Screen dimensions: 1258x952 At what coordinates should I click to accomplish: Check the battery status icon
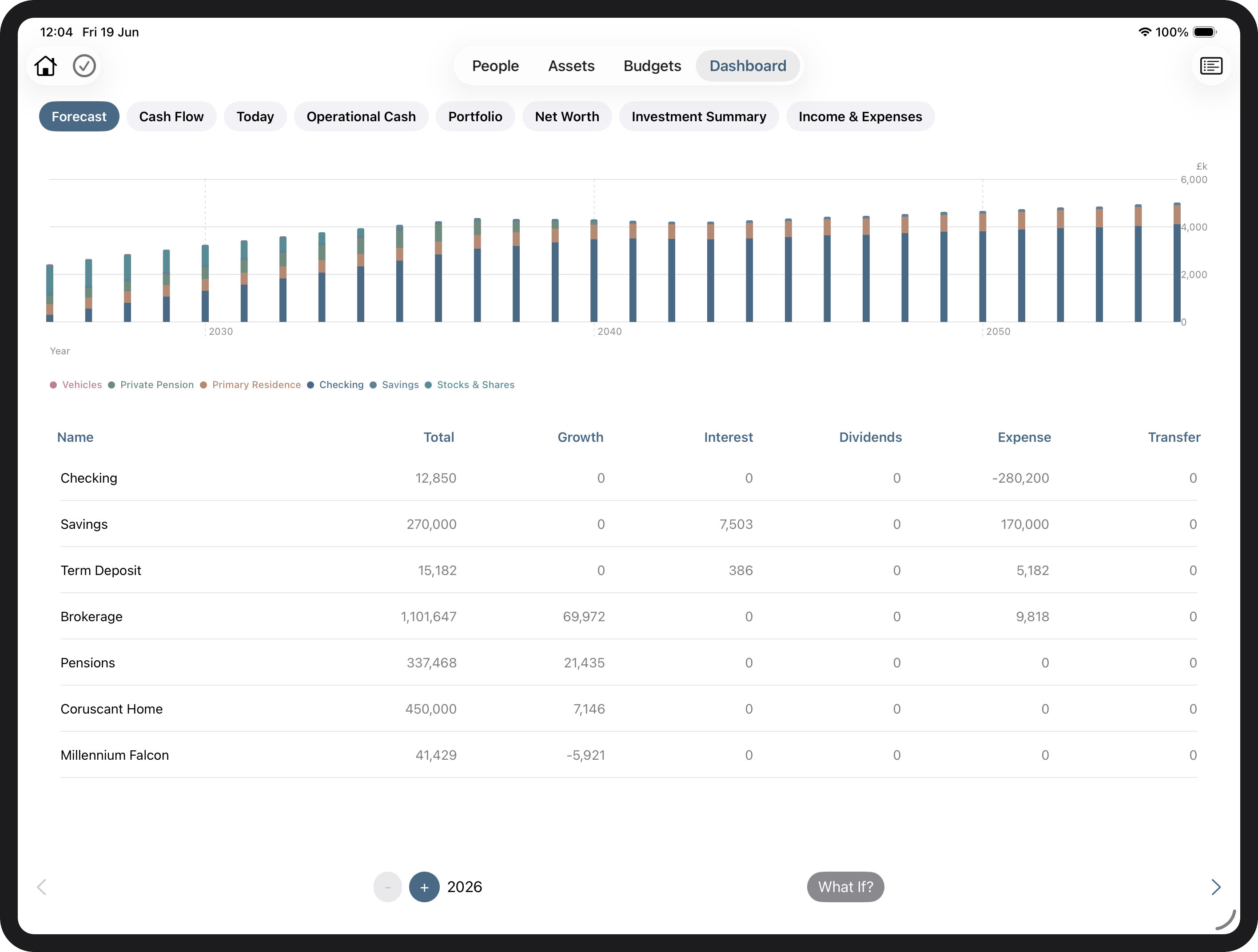1205,32
